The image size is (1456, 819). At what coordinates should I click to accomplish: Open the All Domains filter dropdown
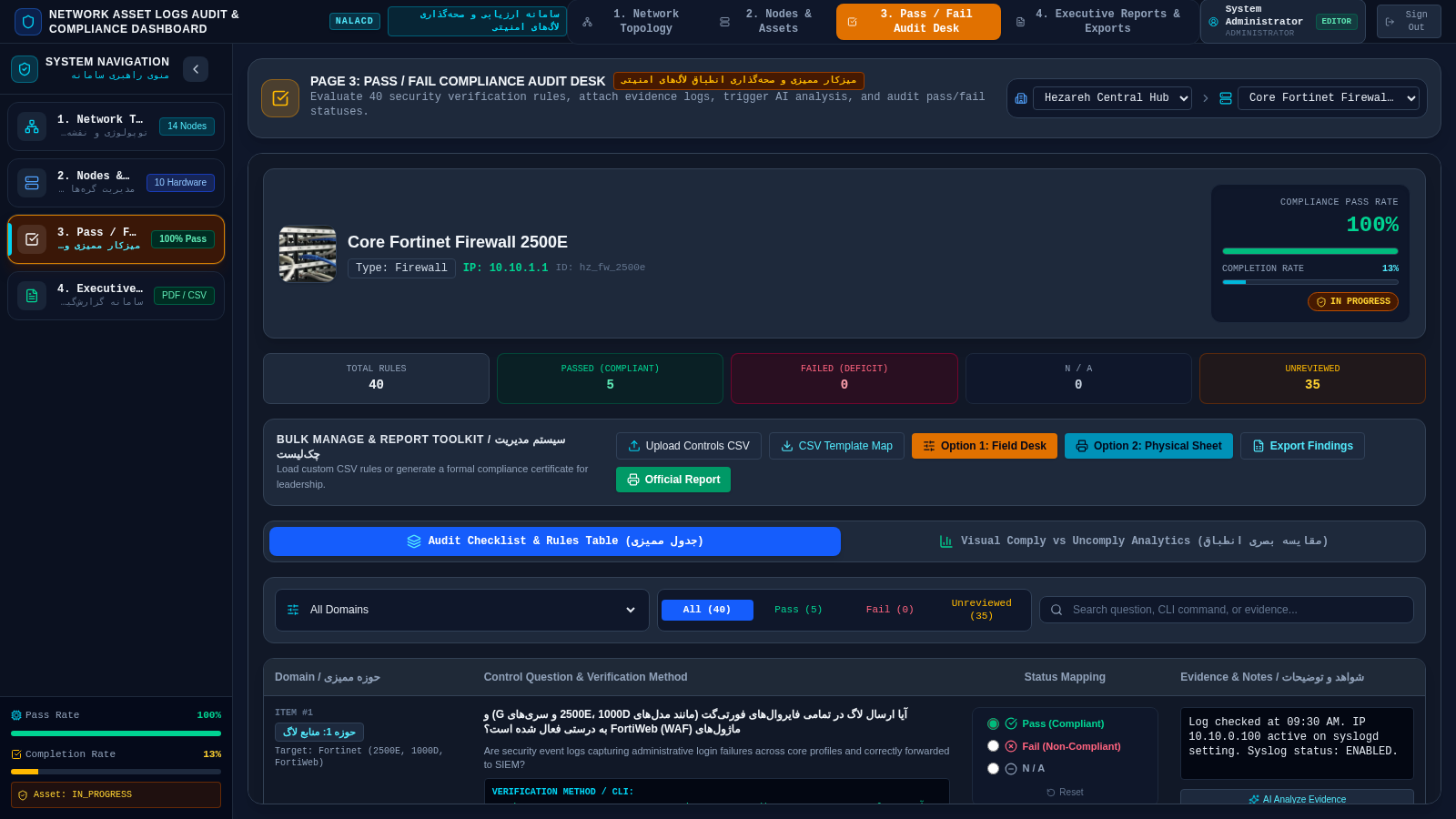coord(462,610)
